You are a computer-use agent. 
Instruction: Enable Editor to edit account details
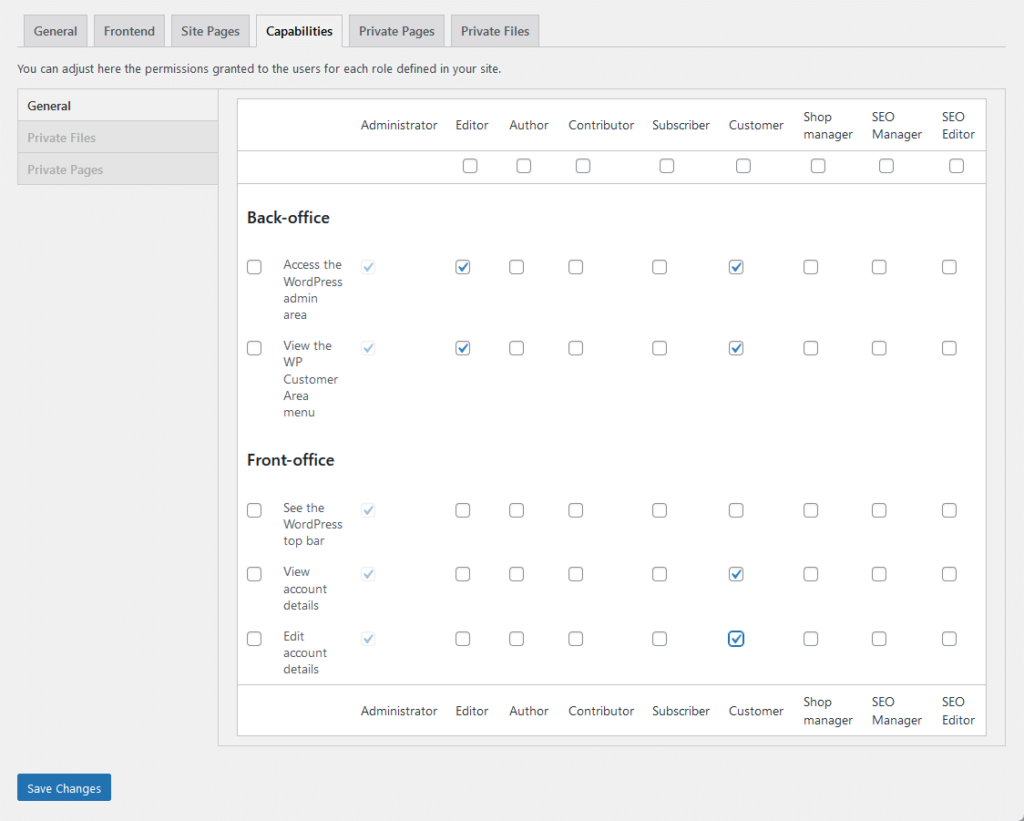(x=462, y=639)
